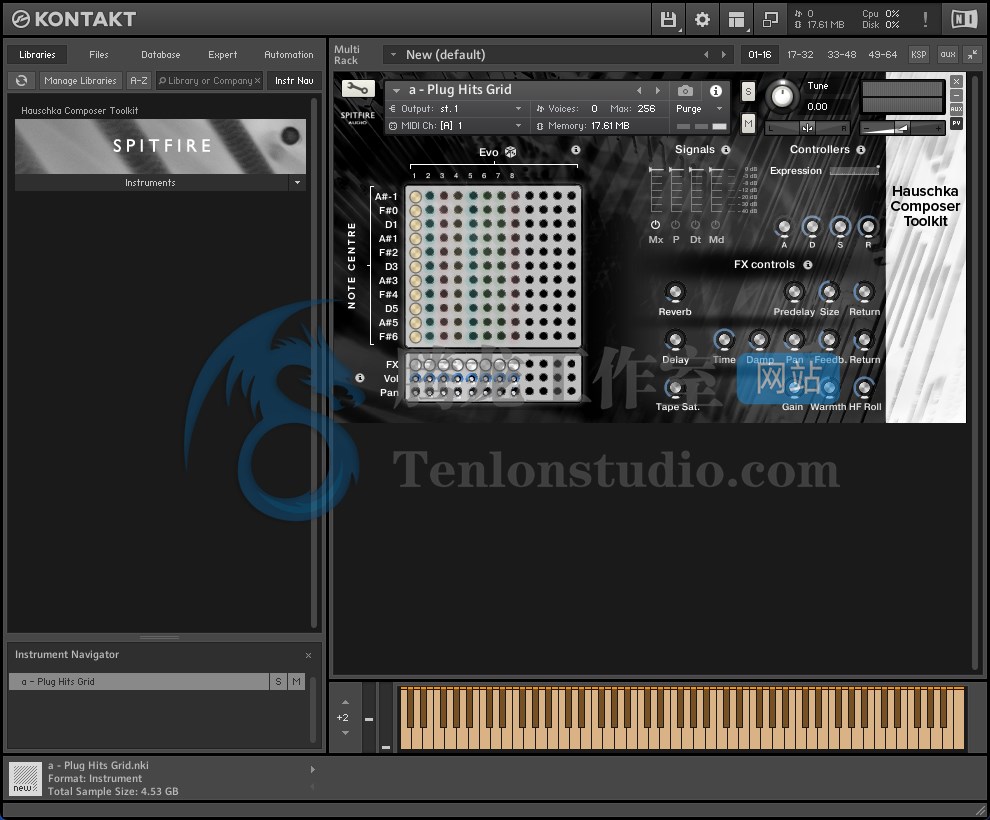
Task: Open instrument edit wrench icon
Action: (358, 89)
